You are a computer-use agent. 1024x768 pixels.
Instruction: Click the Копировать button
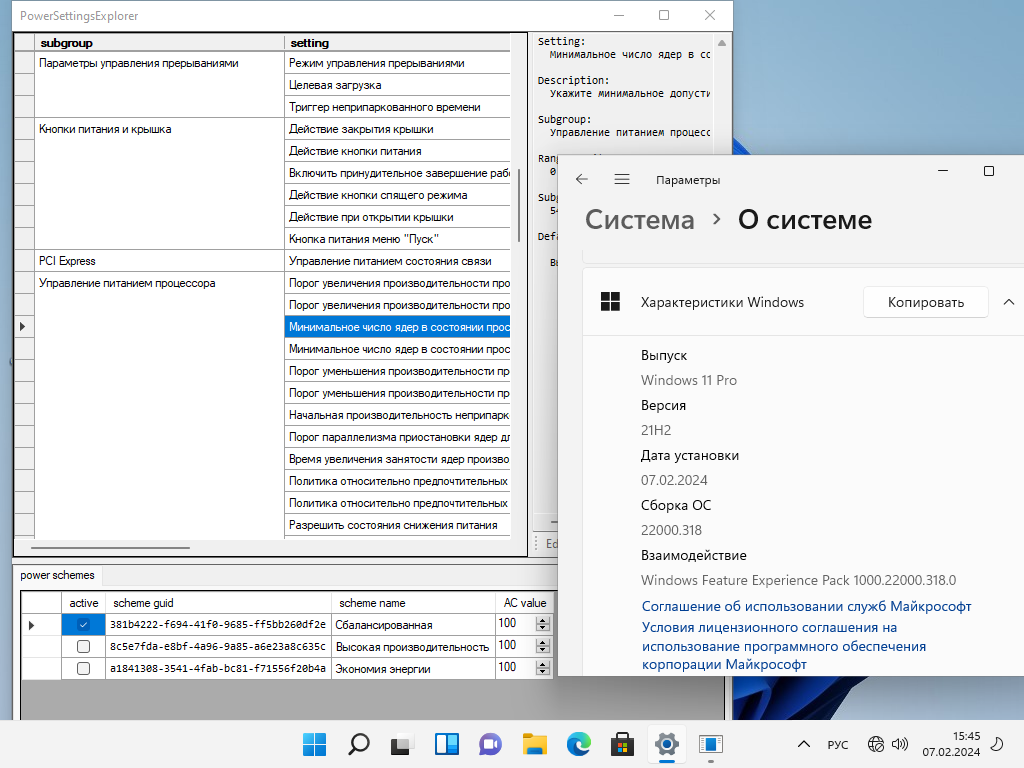pos(925,302)
